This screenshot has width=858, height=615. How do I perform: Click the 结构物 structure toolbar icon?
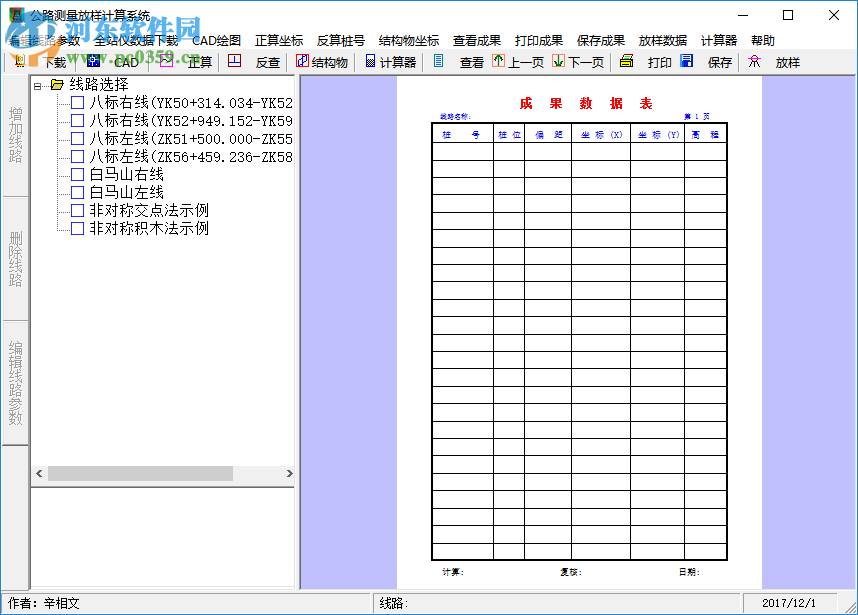303,61
